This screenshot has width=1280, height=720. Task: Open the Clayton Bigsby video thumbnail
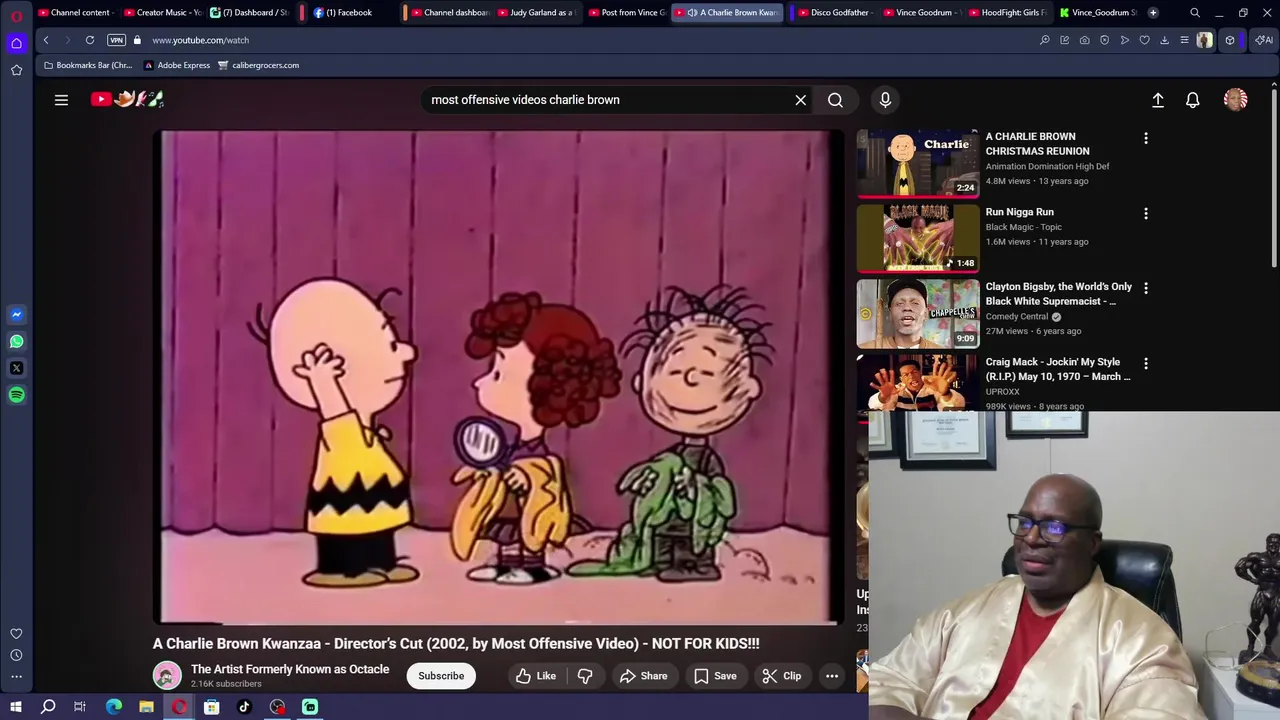point(918,313)
